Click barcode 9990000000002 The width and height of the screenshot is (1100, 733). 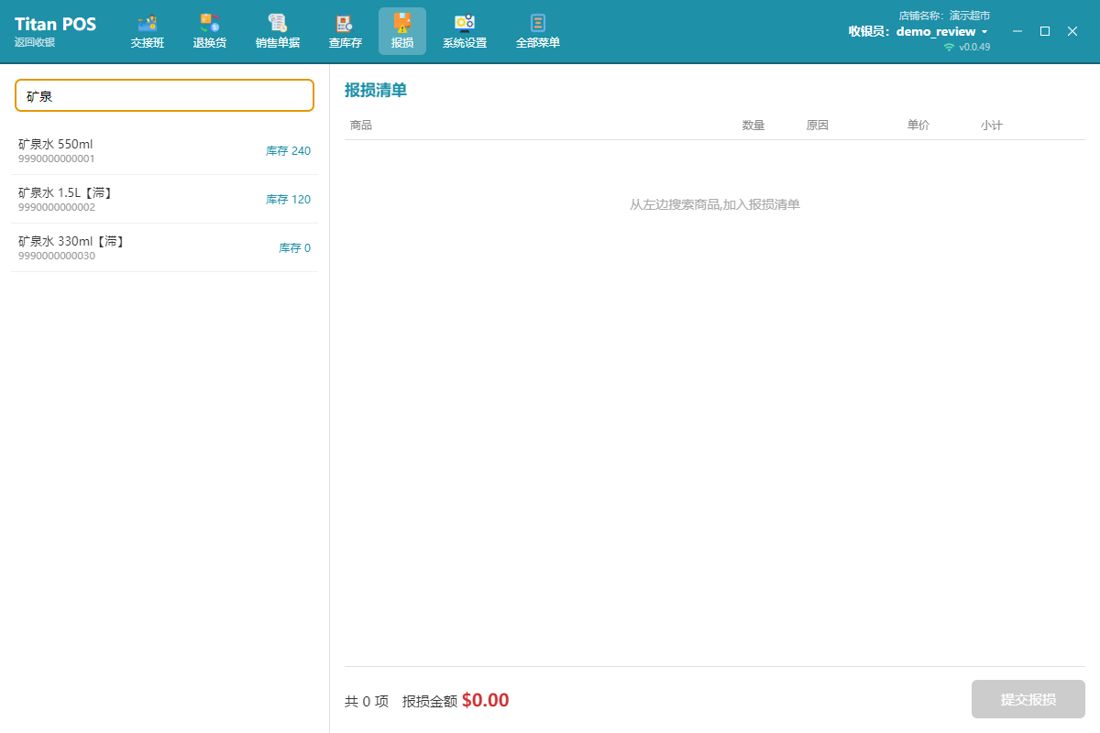56,207
